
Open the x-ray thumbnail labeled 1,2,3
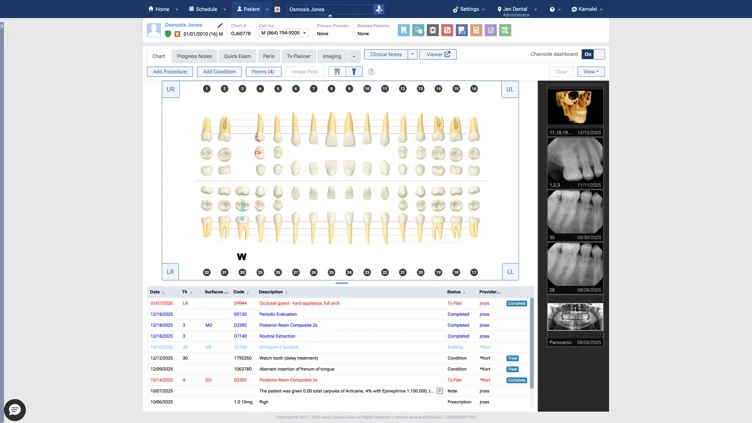tap(575, 160)
